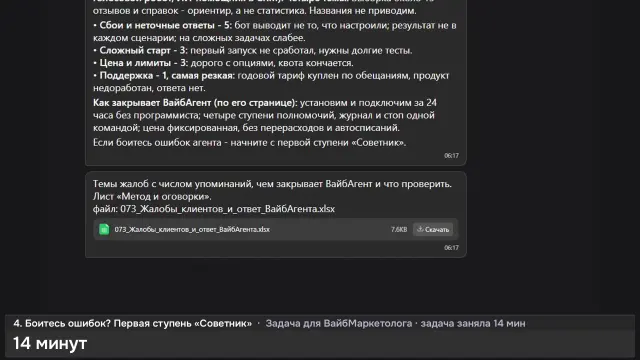Click the text «Лист «Метод и оговорки».»
This screenshot has height=360, width=640.
152,196
